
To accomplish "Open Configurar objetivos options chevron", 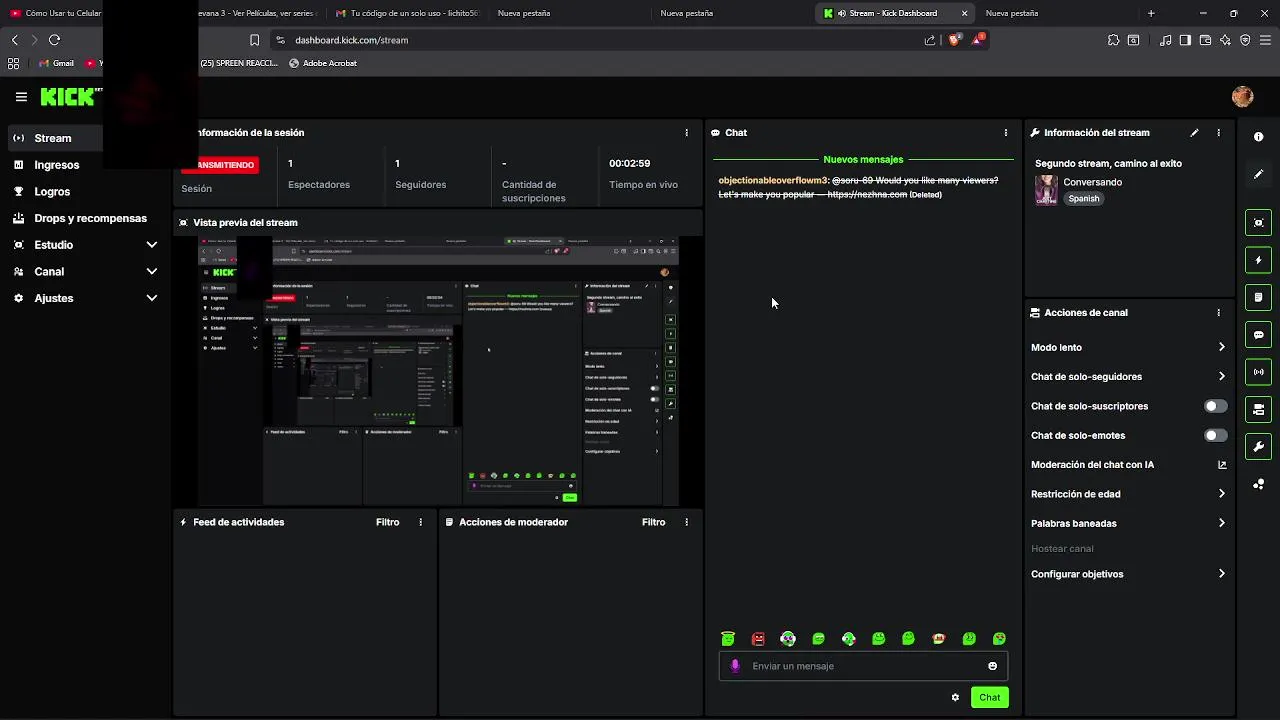I will (x=1221, y=574).
